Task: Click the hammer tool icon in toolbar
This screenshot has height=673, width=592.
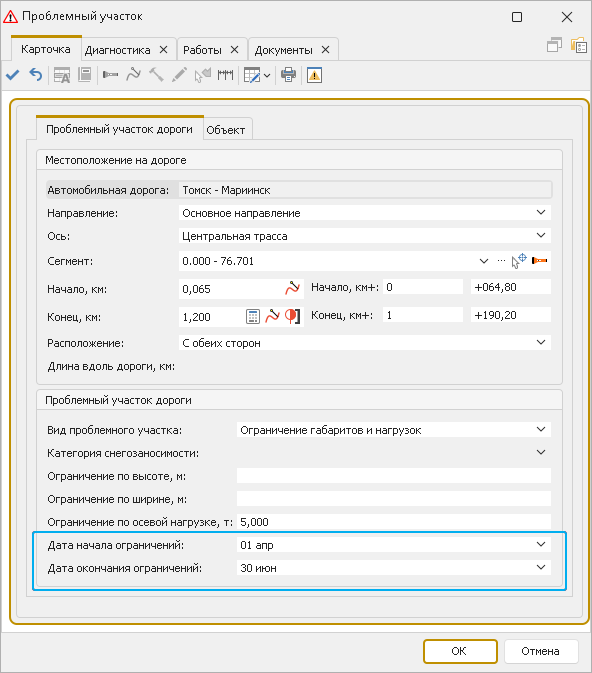Action: pyautogui.click(x=156, y=75)
